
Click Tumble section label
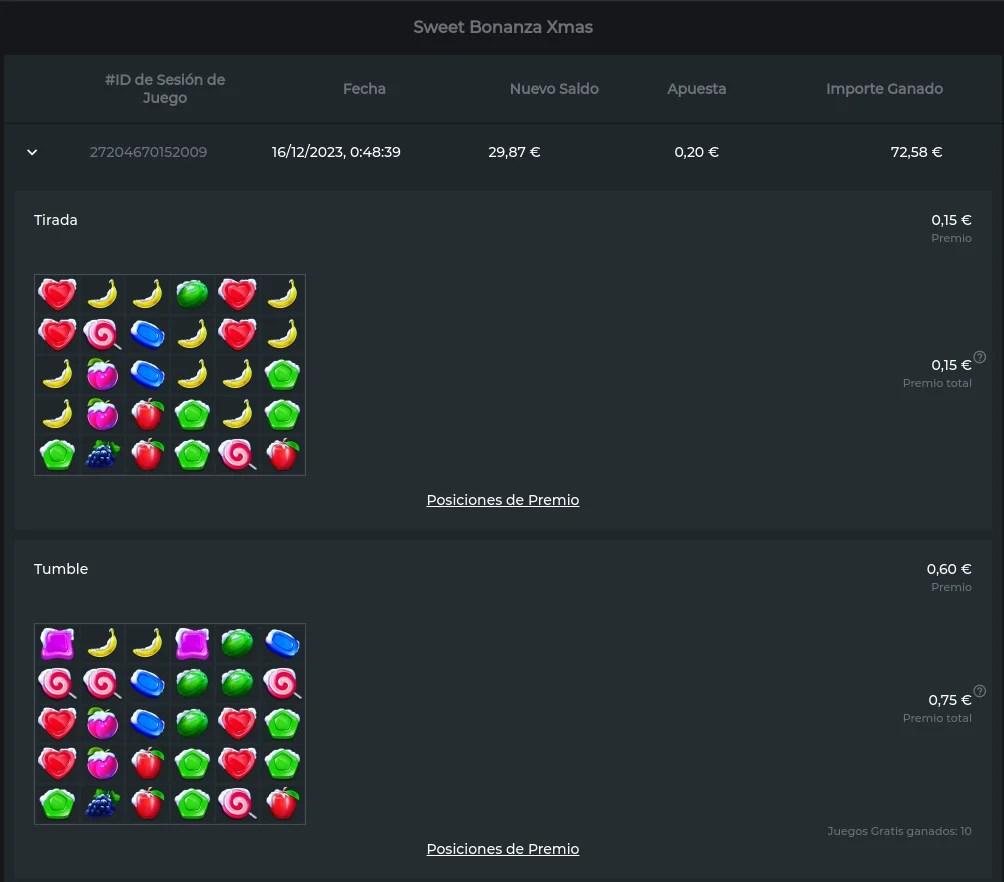point(61,569)
